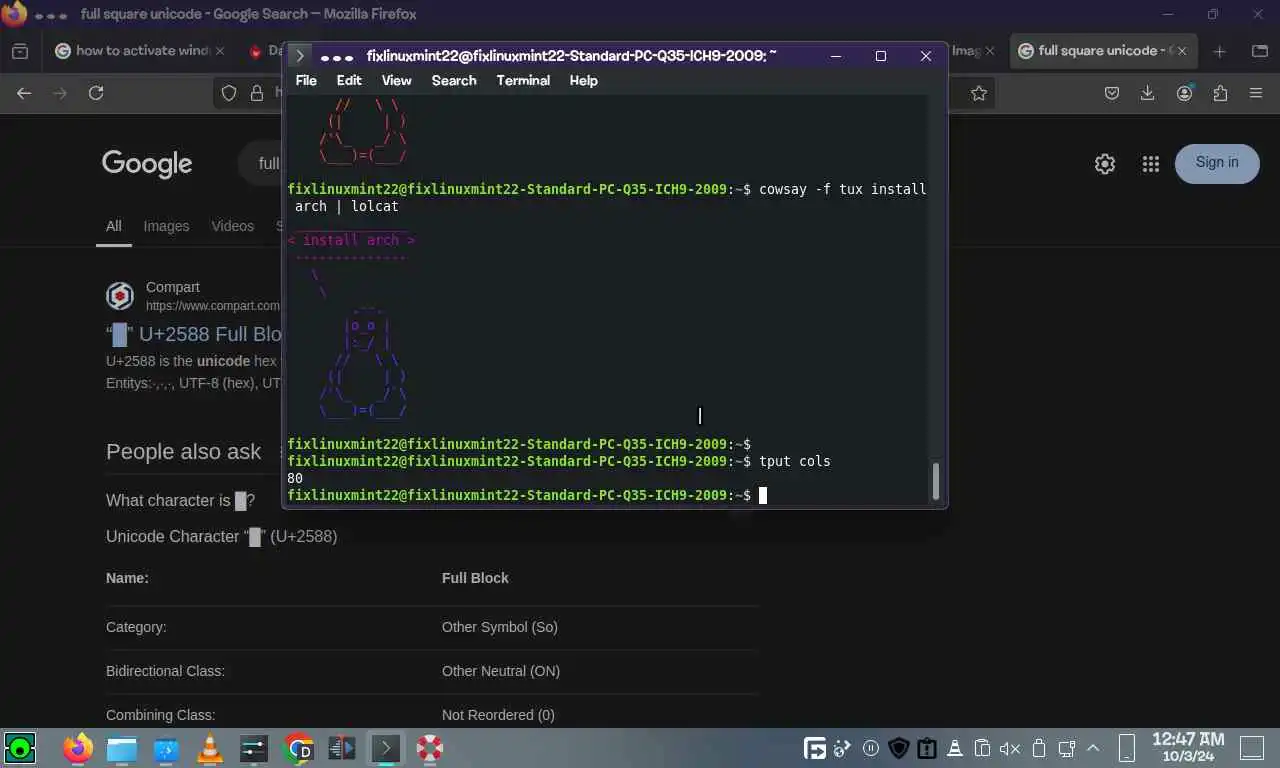Open the Firefox View icon left of the tabs
The image size is (1280, 768).
coord(19,51)
